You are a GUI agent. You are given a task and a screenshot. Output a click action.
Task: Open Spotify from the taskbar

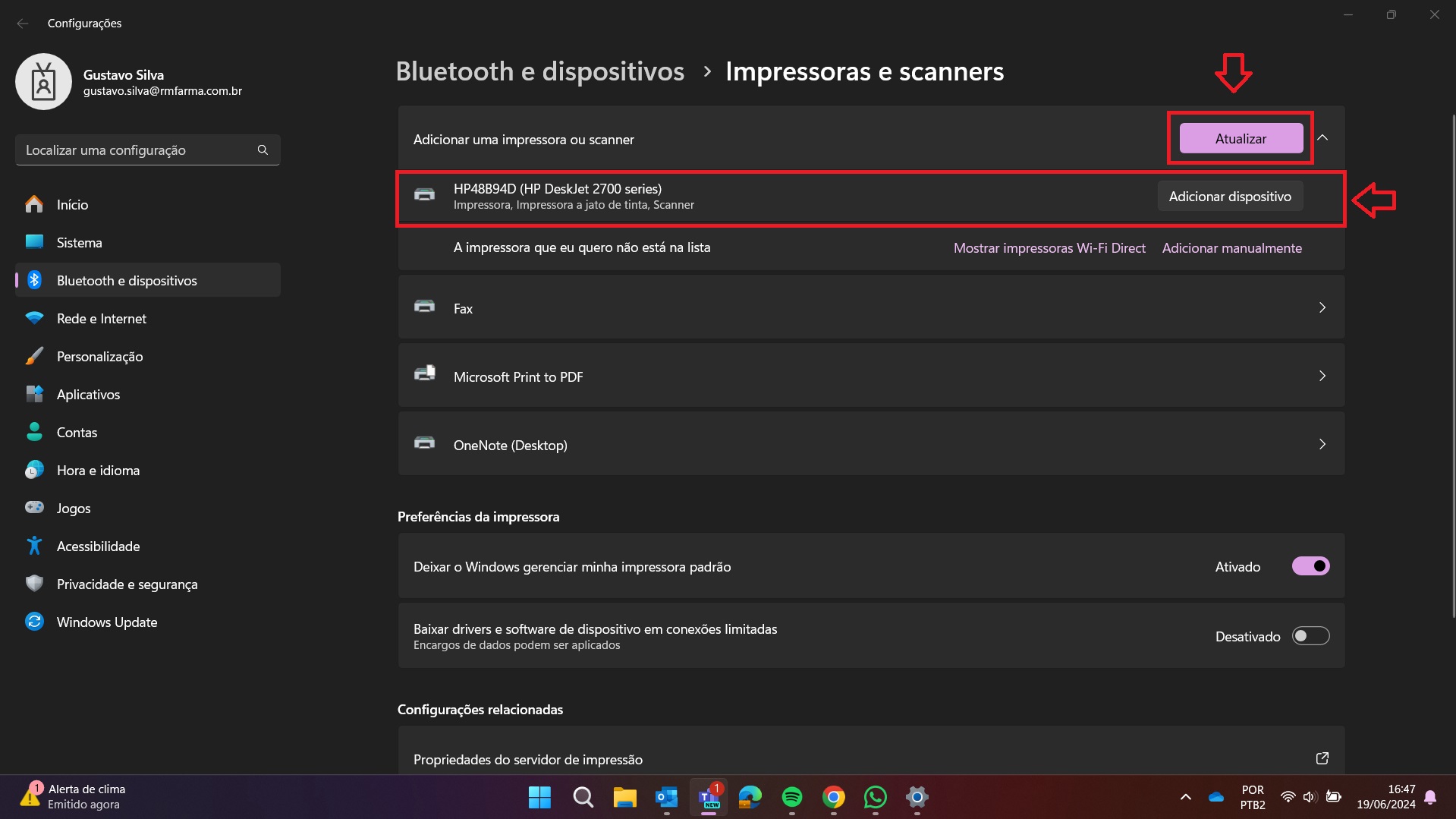[791, 797]
